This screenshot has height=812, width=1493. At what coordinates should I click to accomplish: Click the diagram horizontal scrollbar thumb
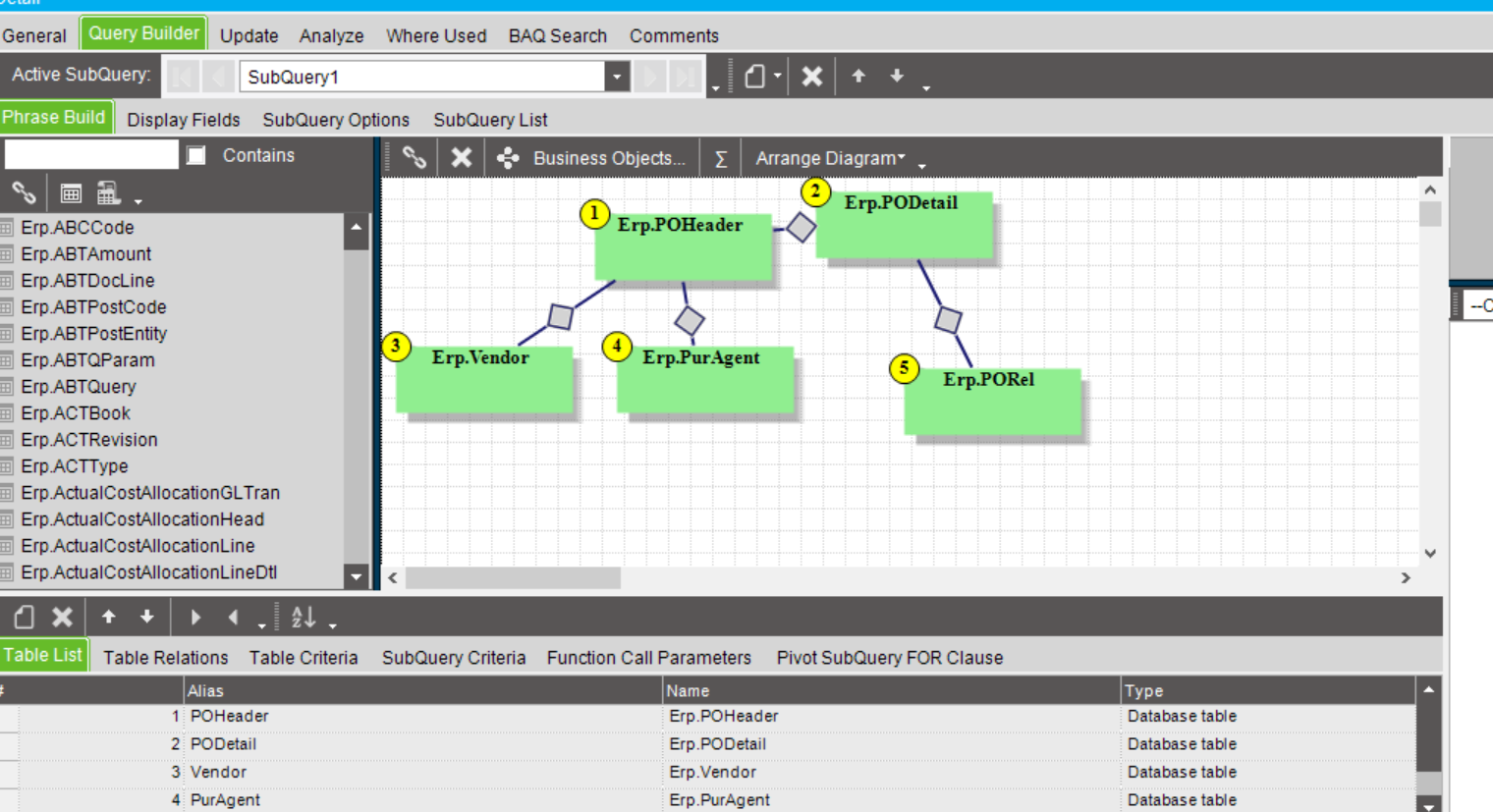[x=513, y=578]
